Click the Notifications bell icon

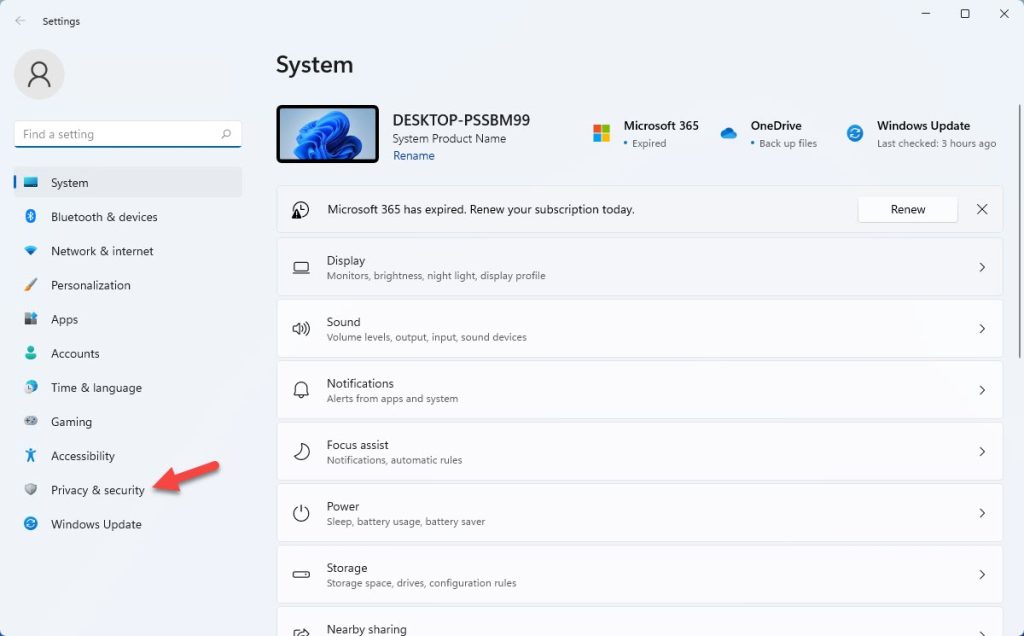pyautogui.click(x=301, y=390)
